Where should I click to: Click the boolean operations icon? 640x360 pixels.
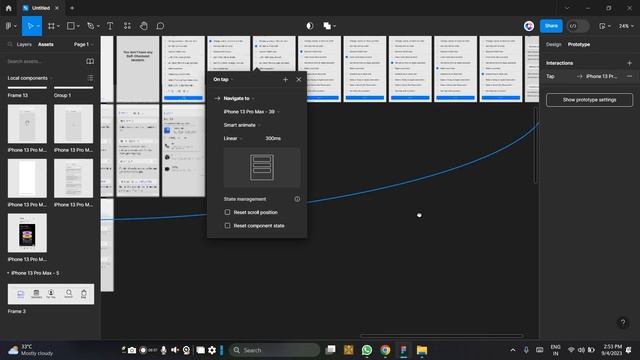[327, 26]
